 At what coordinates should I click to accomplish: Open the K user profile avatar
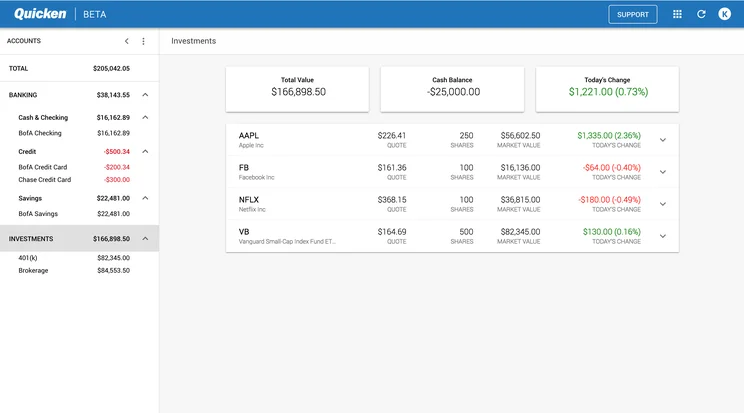pos(724,14)
